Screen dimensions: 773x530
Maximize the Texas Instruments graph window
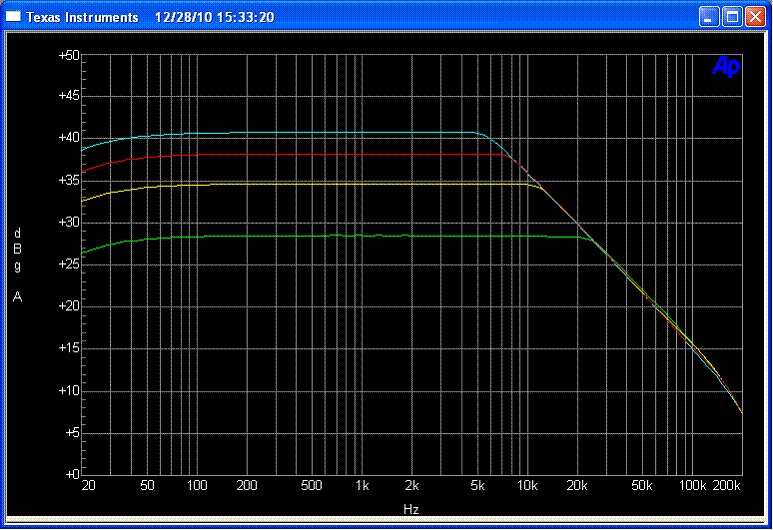[x=732, y=17]
